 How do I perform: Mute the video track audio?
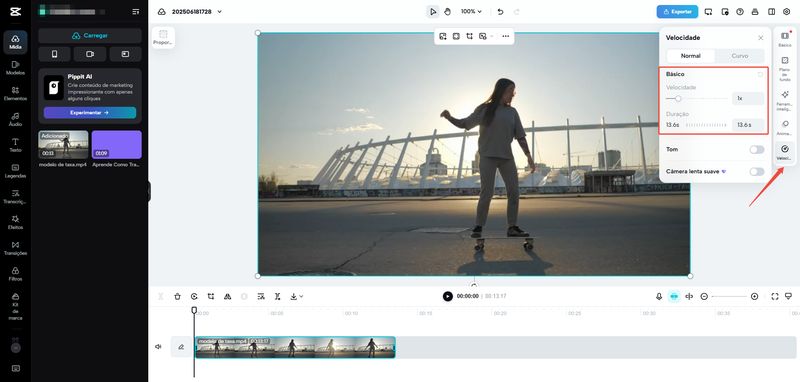(x=158, y=347)
